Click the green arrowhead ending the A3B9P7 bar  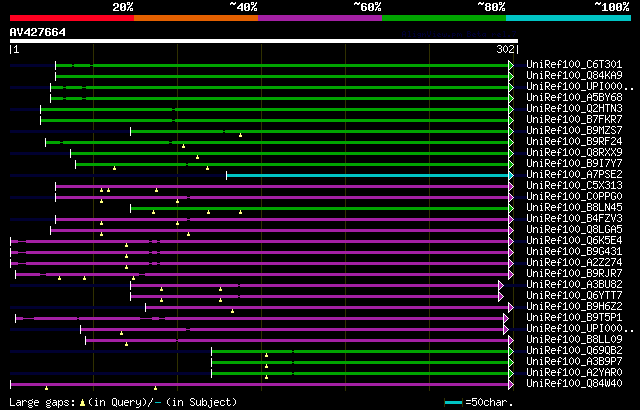pos(511,363)
